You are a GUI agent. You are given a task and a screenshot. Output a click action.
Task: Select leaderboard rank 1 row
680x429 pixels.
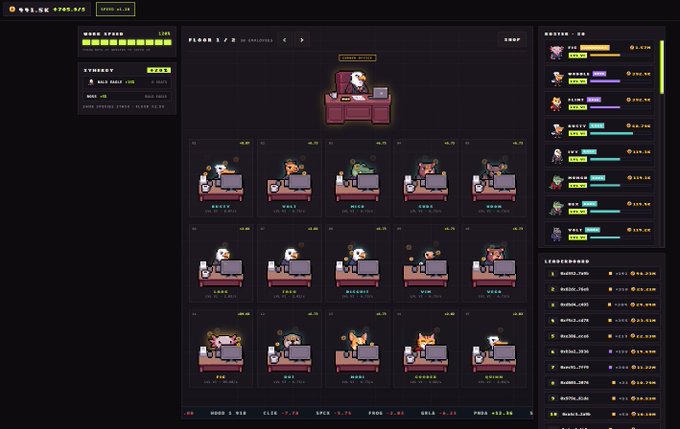pyautogui.click(x=602, y=274)
